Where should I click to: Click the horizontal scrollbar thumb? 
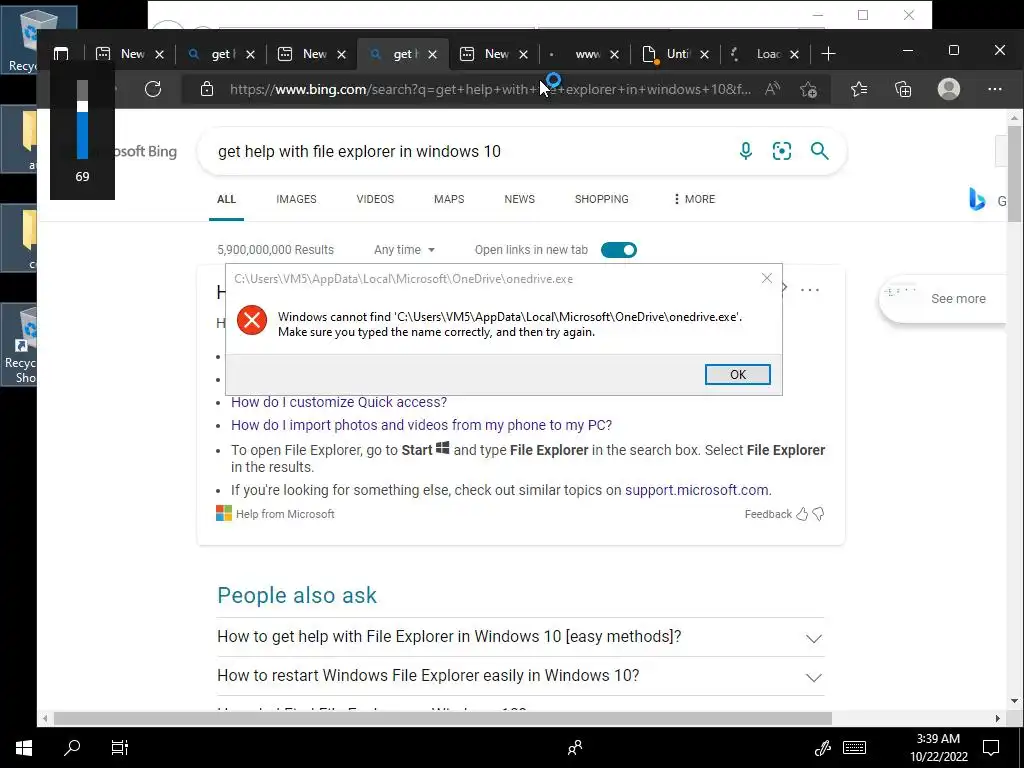[x=443, y=718]
